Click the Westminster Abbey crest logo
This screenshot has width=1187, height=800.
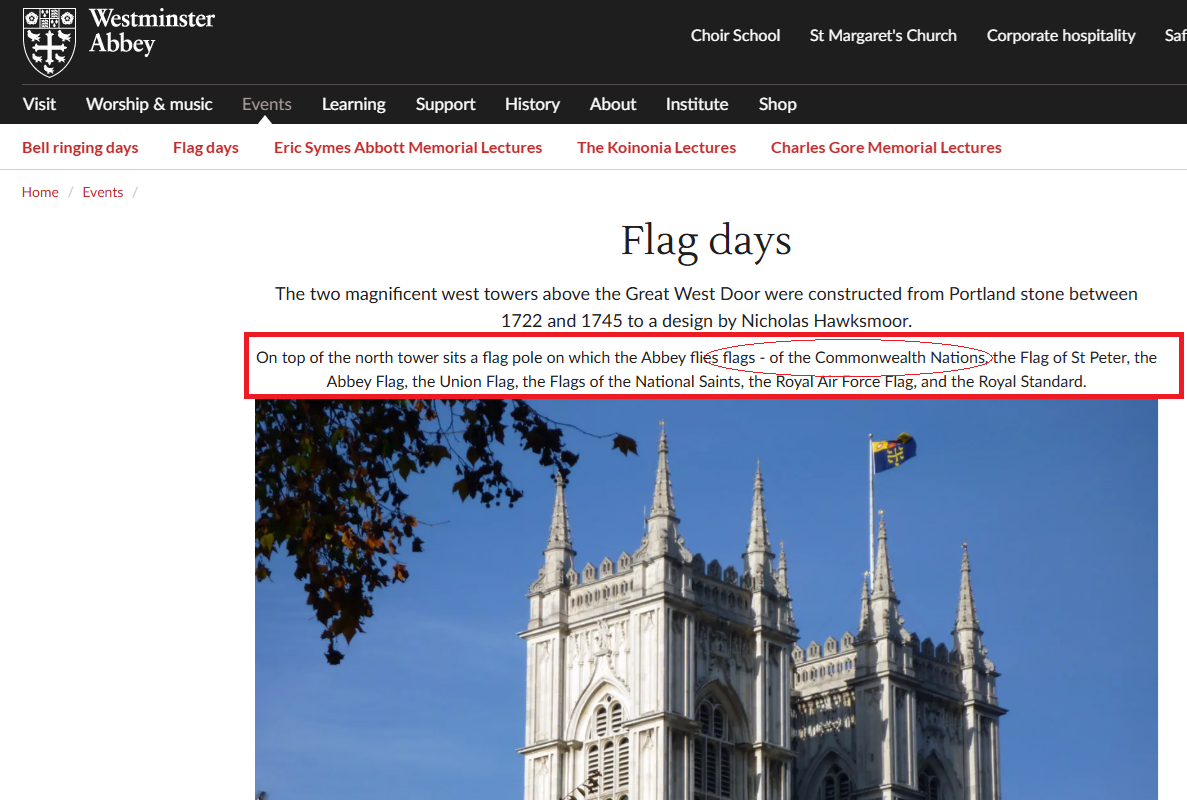coord(49,42)
